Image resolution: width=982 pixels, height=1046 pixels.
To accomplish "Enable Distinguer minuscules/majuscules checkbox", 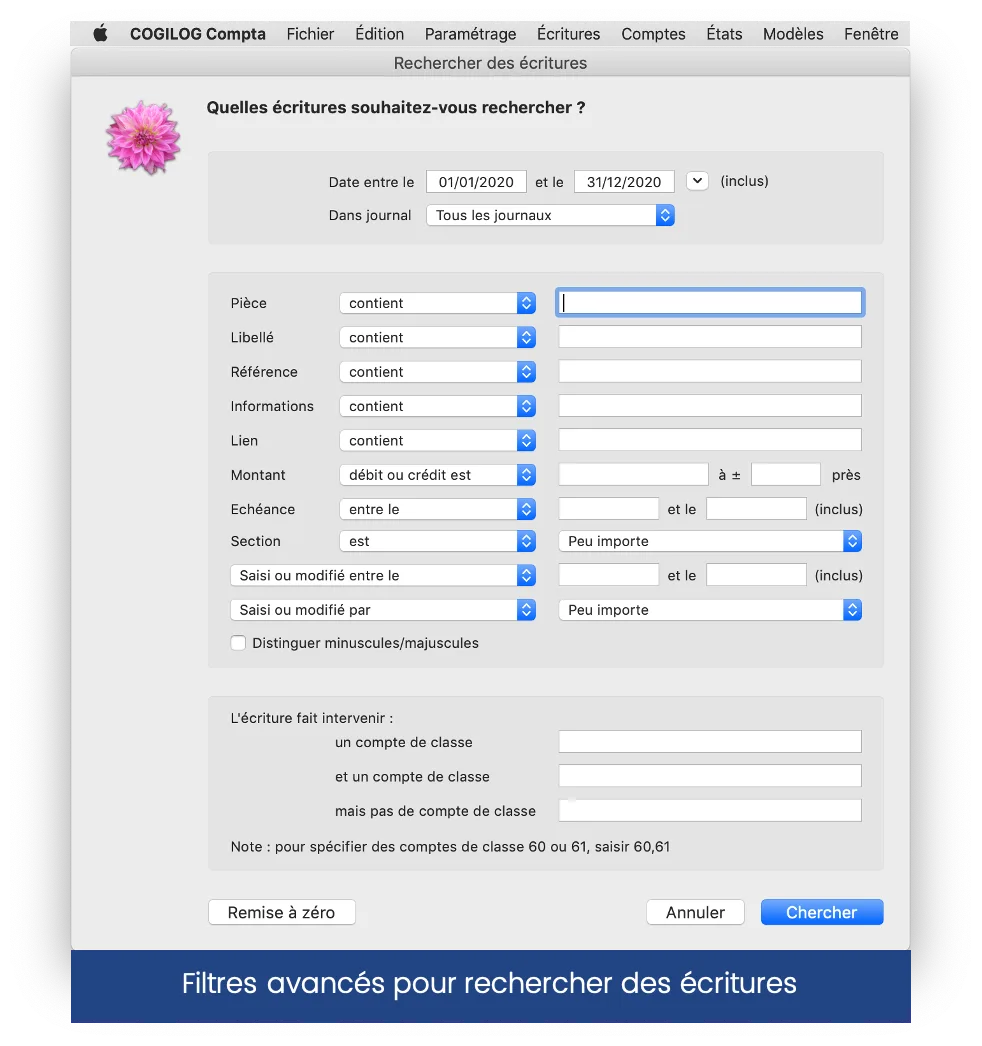I will click(x=238, y=643).
